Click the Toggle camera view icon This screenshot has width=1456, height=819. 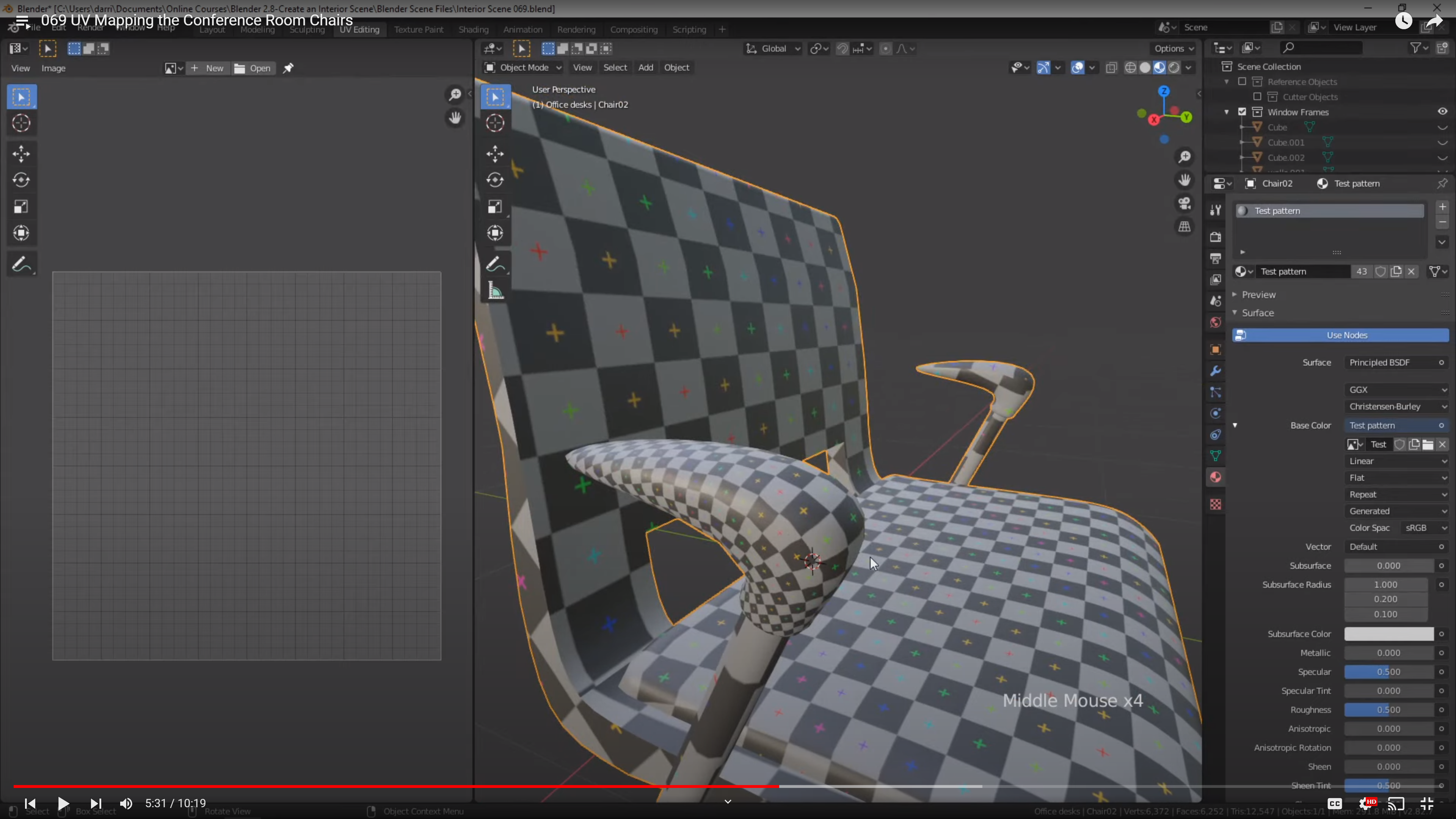[x=1184, y=204]
